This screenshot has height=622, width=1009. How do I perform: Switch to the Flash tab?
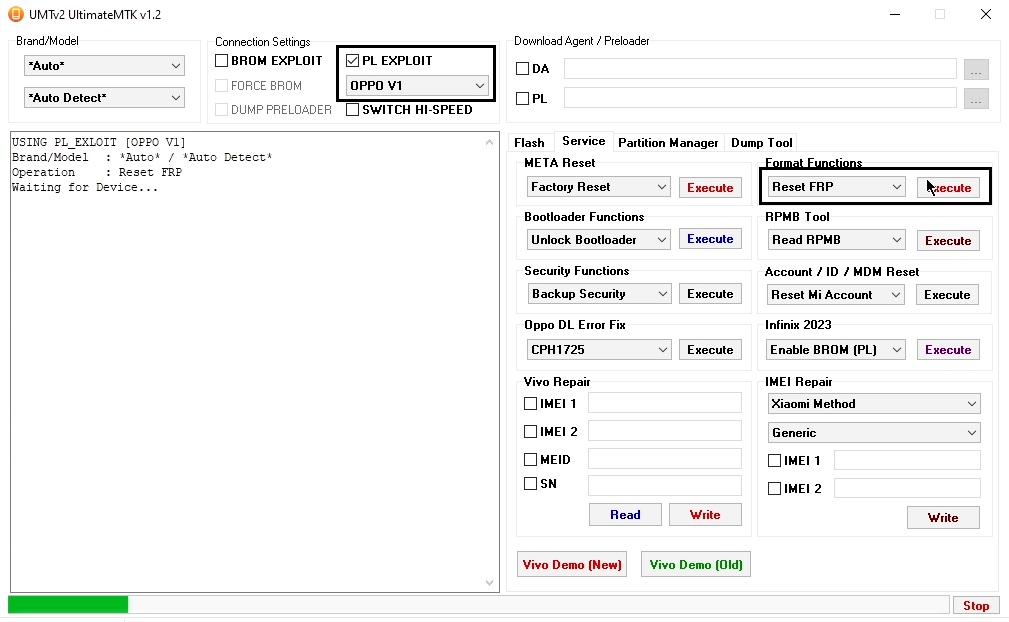tap(529, 143)
